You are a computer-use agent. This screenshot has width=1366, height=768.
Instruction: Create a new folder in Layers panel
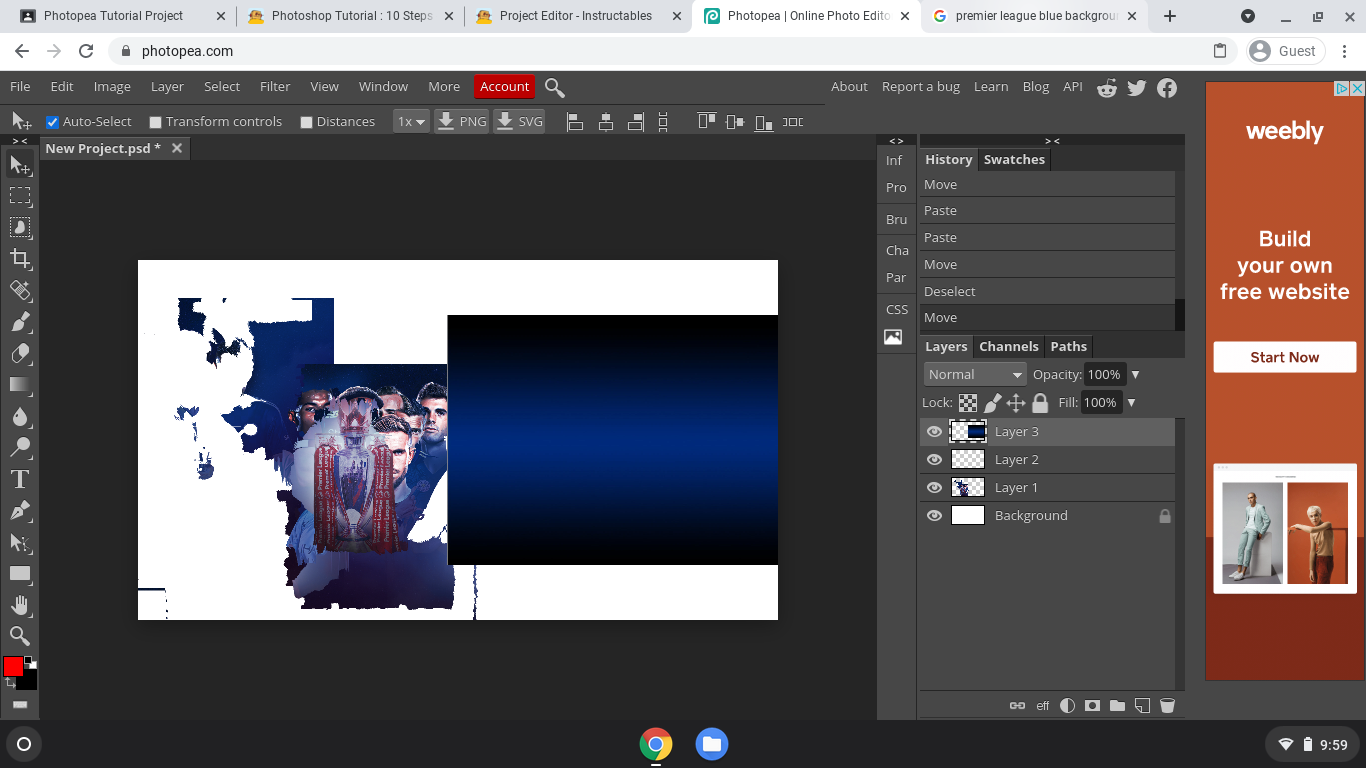1117,705
